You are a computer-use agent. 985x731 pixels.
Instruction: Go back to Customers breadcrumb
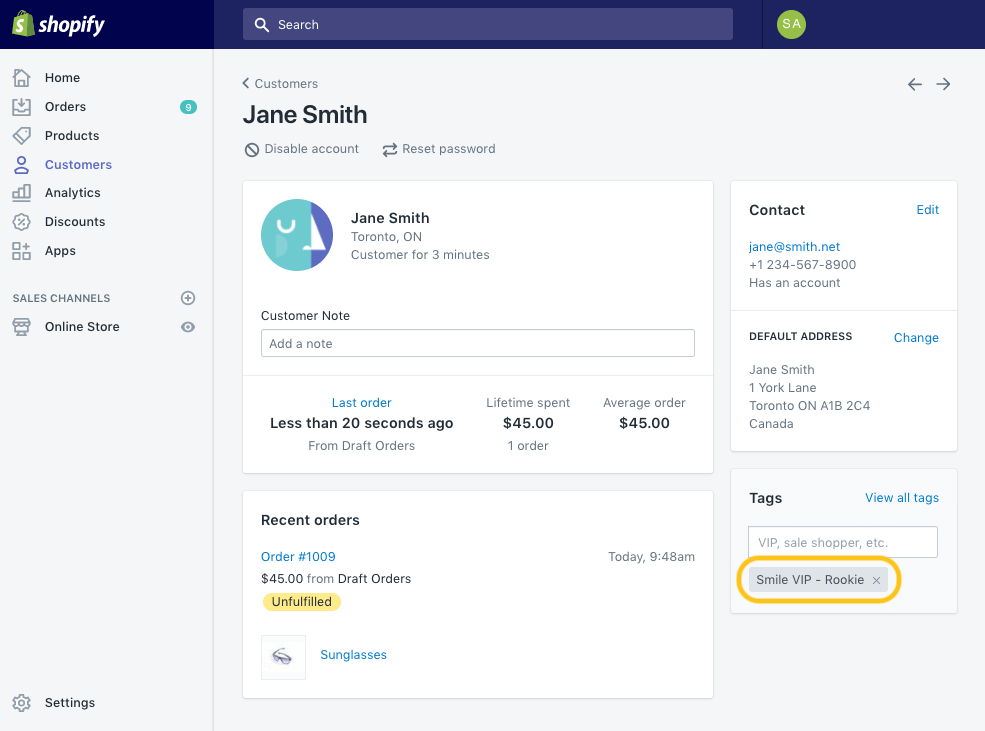coord(280,84)
